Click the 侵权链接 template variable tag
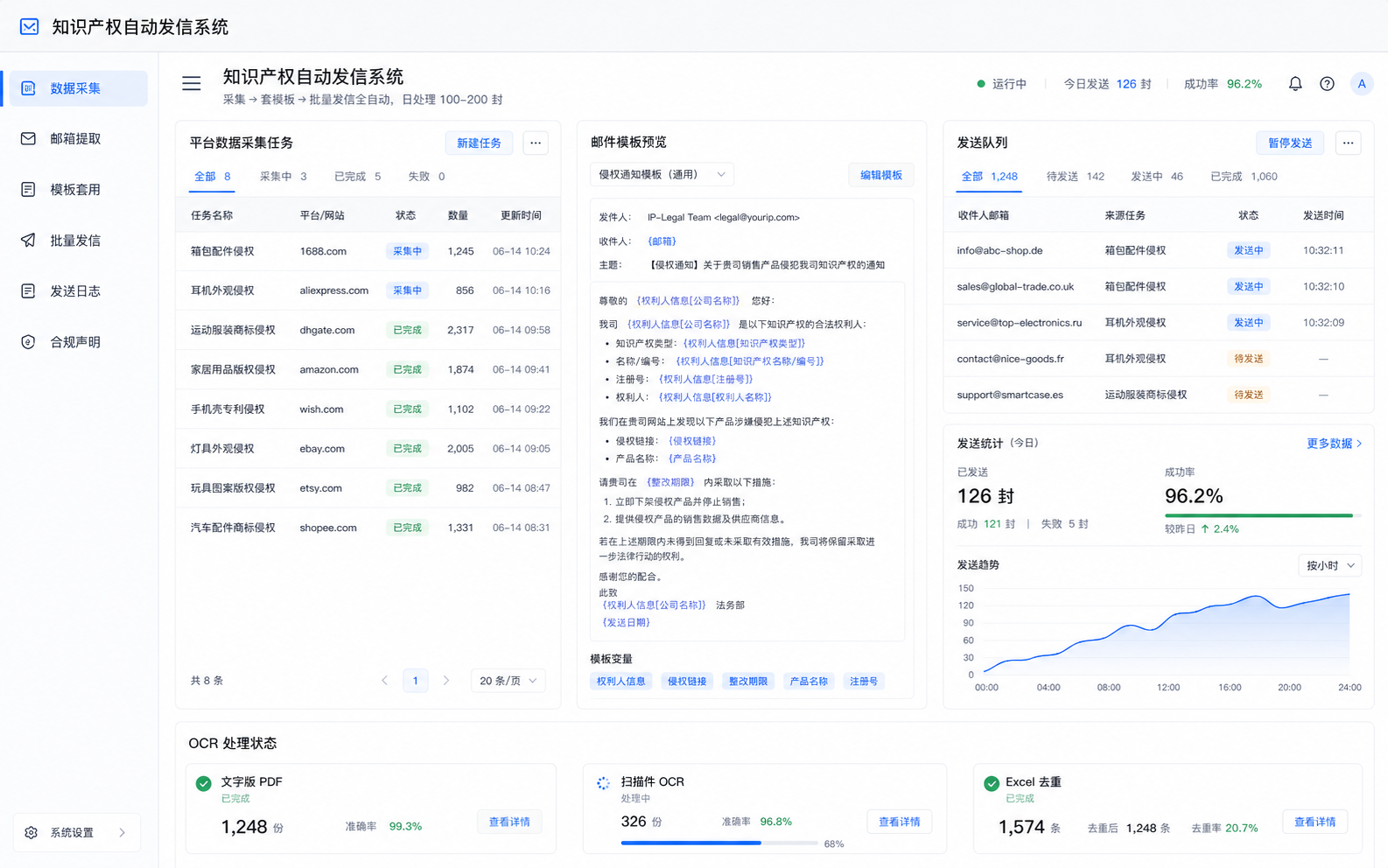Image resolution: width=1388 pixels, height=868 pixels. coord(687,682)
